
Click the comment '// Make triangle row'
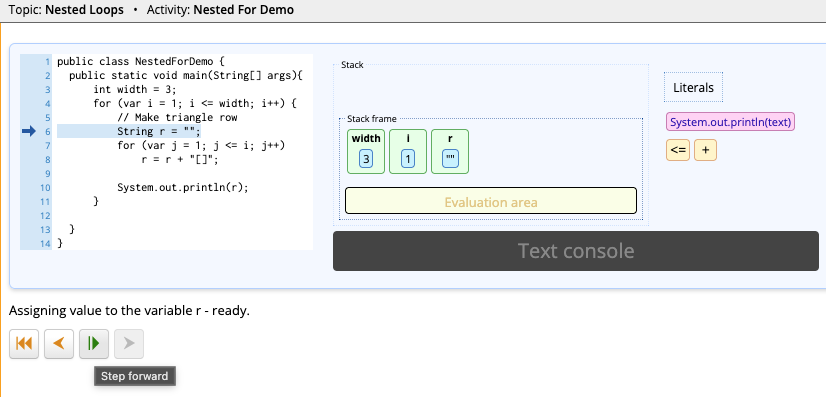click(x=177, y=117)
